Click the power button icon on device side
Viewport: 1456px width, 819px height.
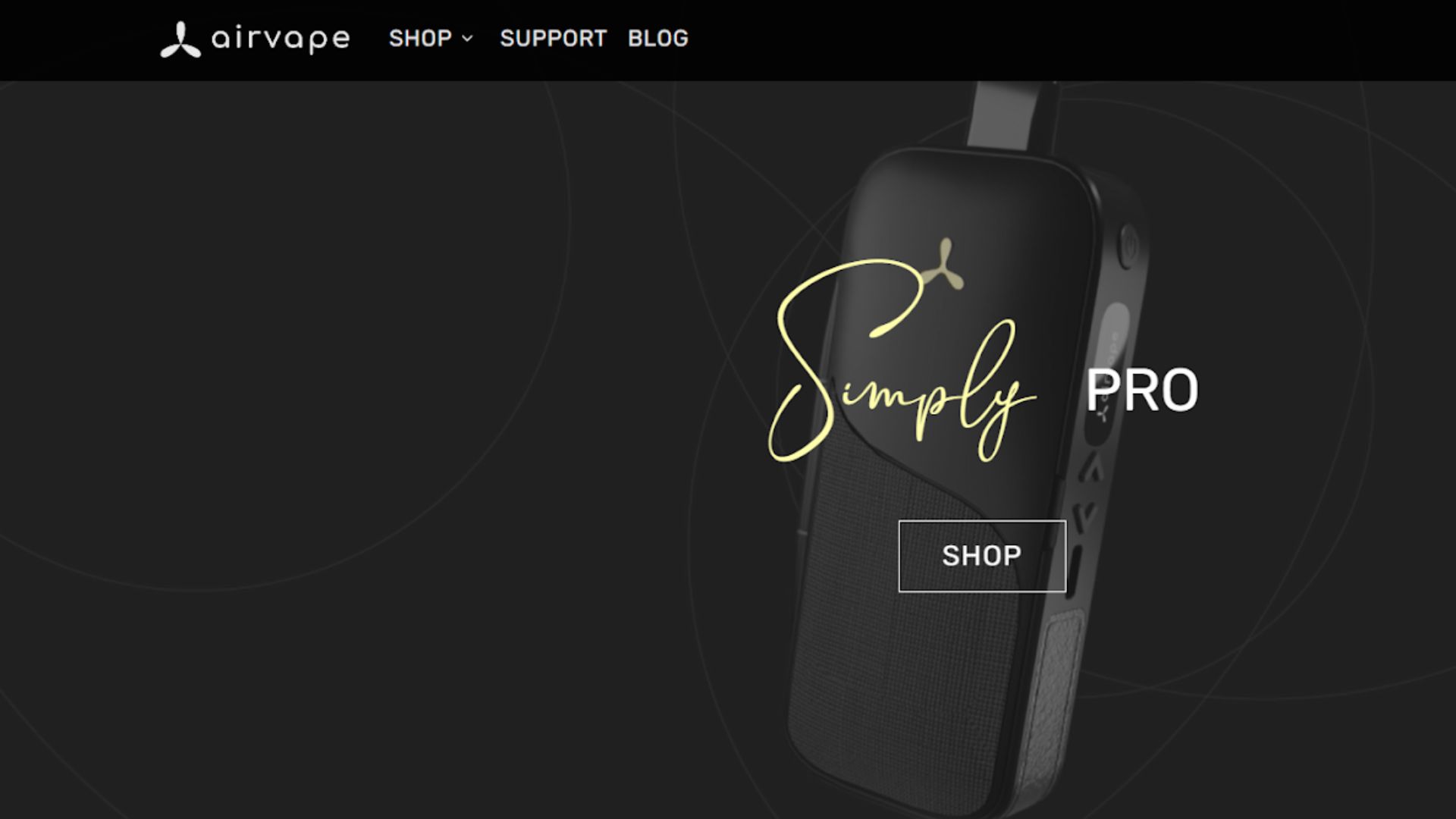tap(1128, 244)
